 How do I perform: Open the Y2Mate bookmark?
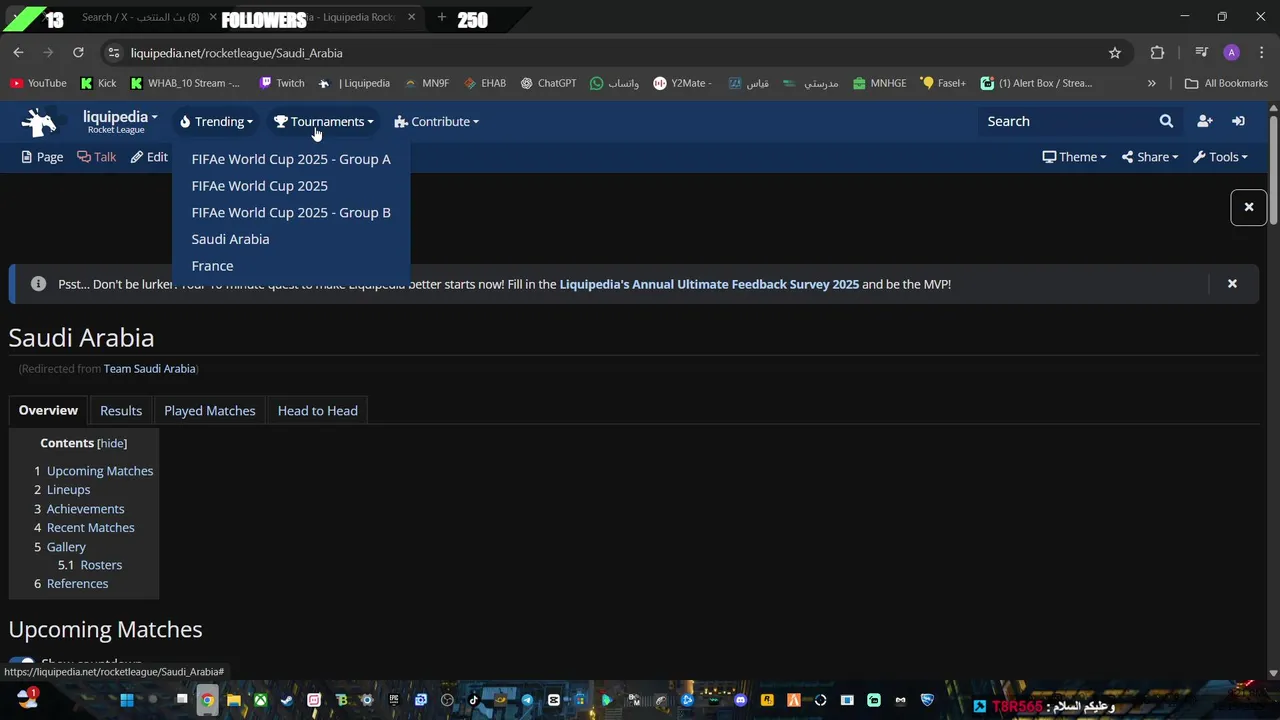point(683,83)
